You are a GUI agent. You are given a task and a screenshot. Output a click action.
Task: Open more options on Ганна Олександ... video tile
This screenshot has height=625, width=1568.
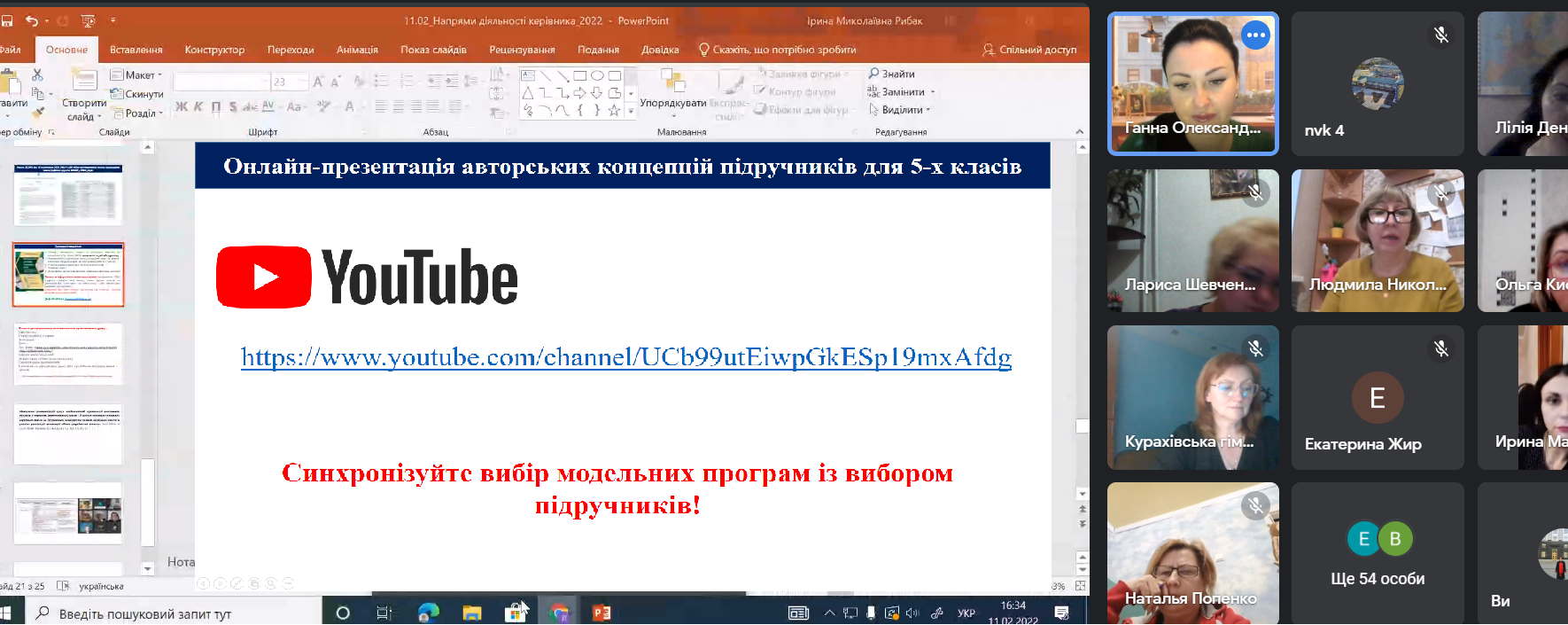pos(1255,35)
